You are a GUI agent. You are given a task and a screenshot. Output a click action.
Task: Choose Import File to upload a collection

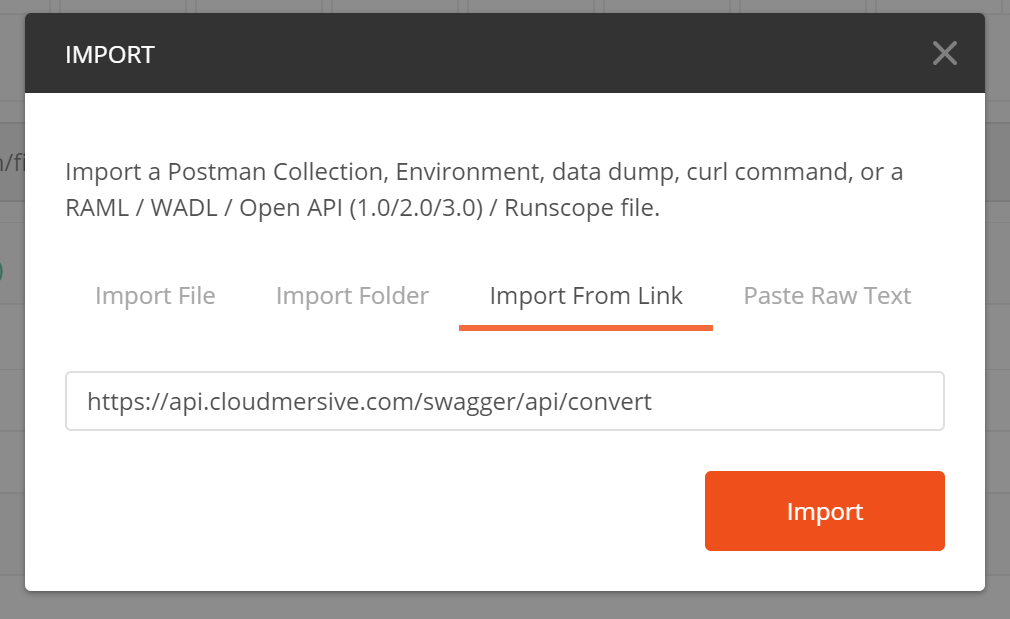[x=154, y=296]
